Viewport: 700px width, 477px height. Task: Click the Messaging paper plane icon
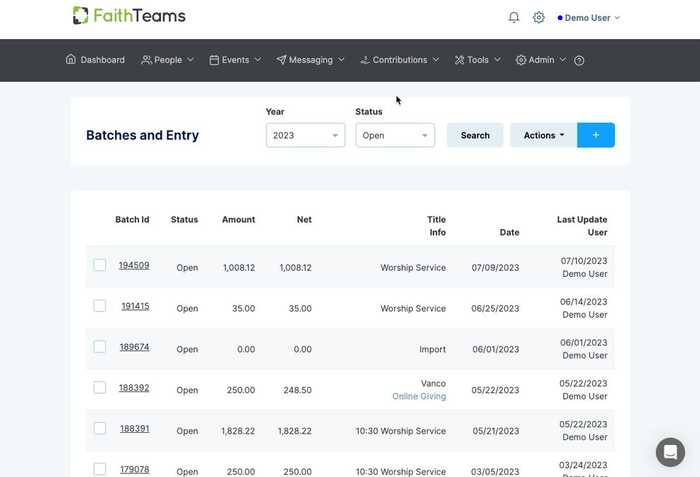click(281, 60)
